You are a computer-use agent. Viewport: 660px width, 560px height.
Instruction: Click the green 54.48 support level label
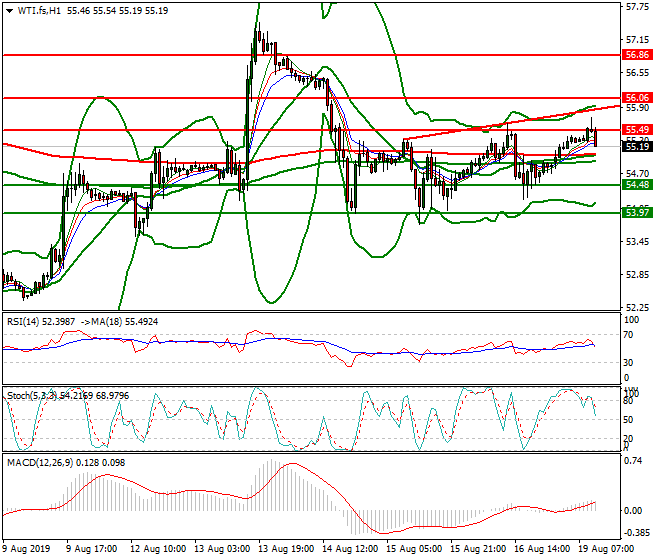637,185
